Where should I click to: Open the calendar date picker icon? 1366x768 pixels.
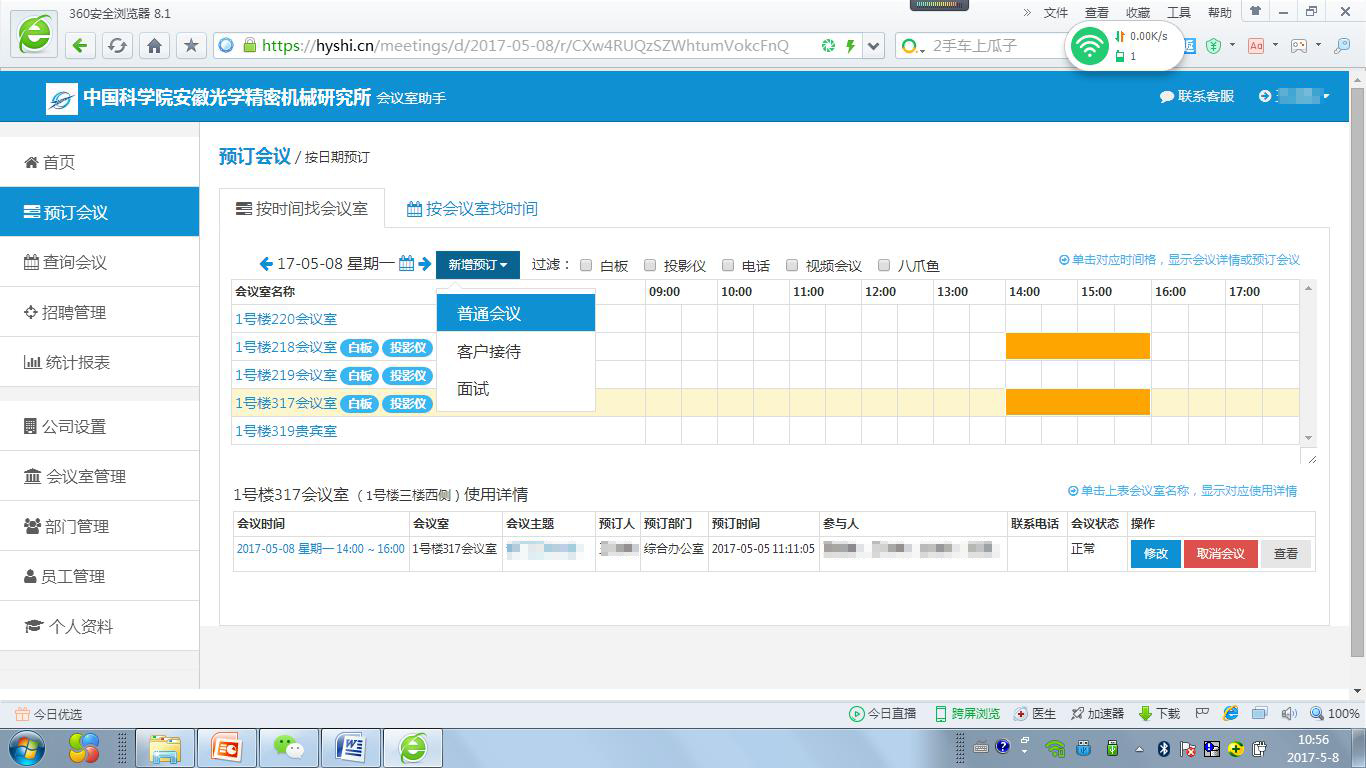tap(406, 264)
